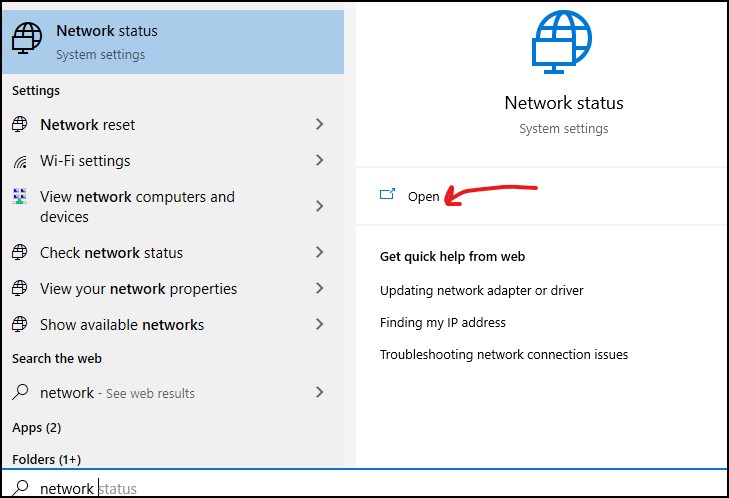Expand the Network reset chevron arrow
729x498 pixels.
coord(319,124)
